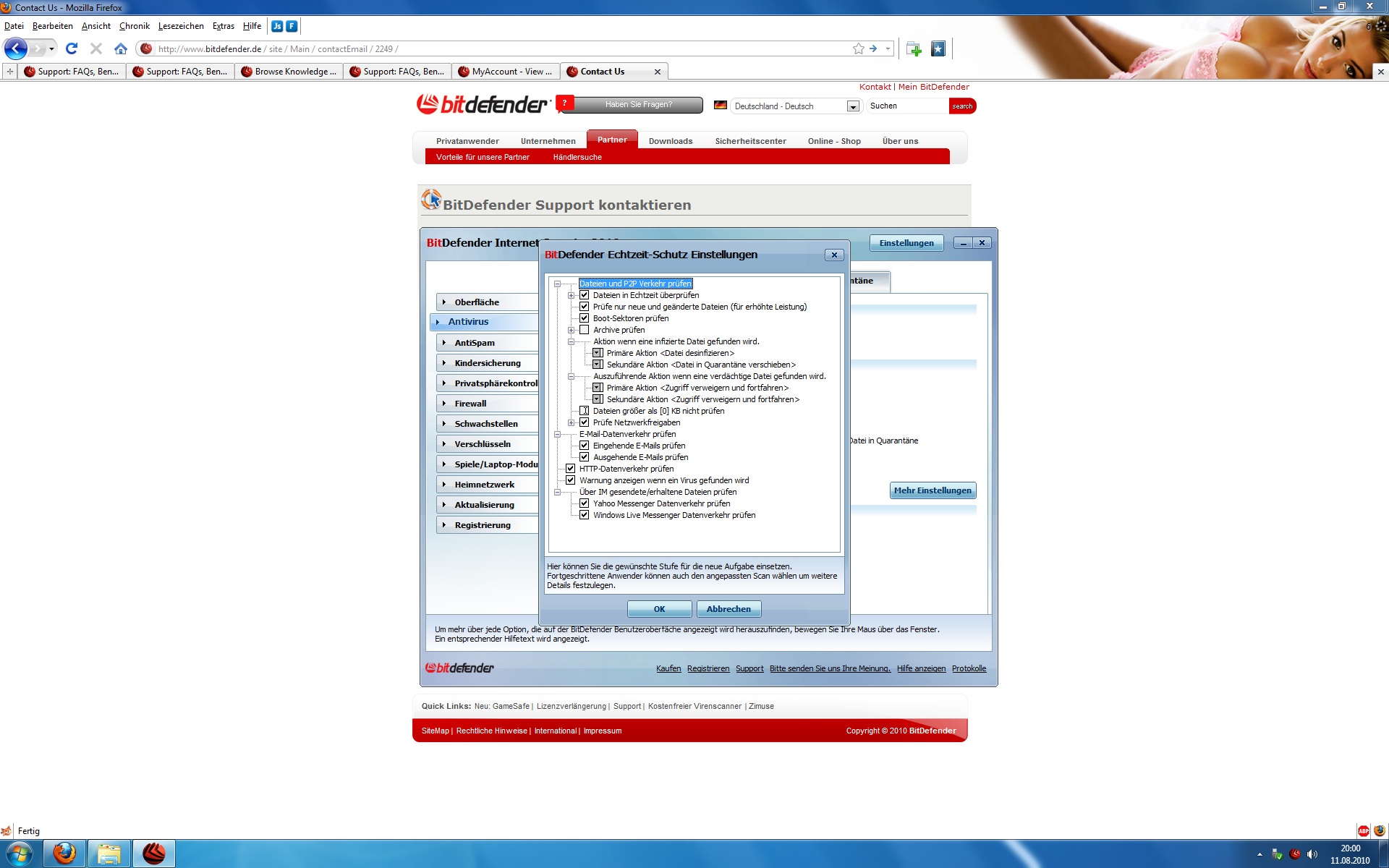The image size is (1389, 868).
Task: Go to the home page icon
Action: [x=121, y=48]
